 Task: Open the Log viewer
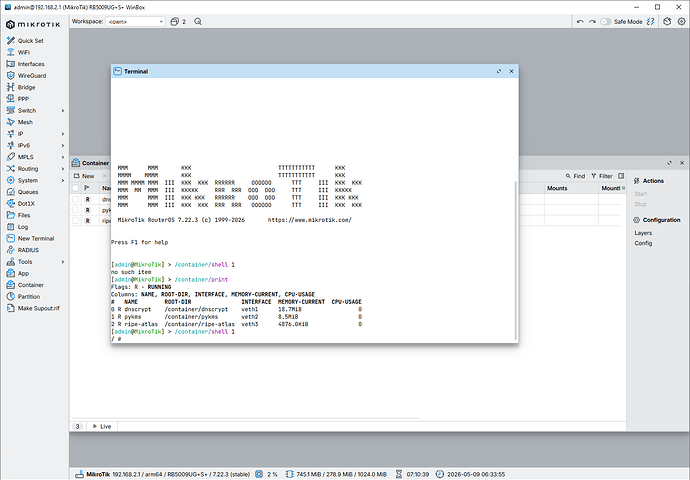[x=17, y=227]
